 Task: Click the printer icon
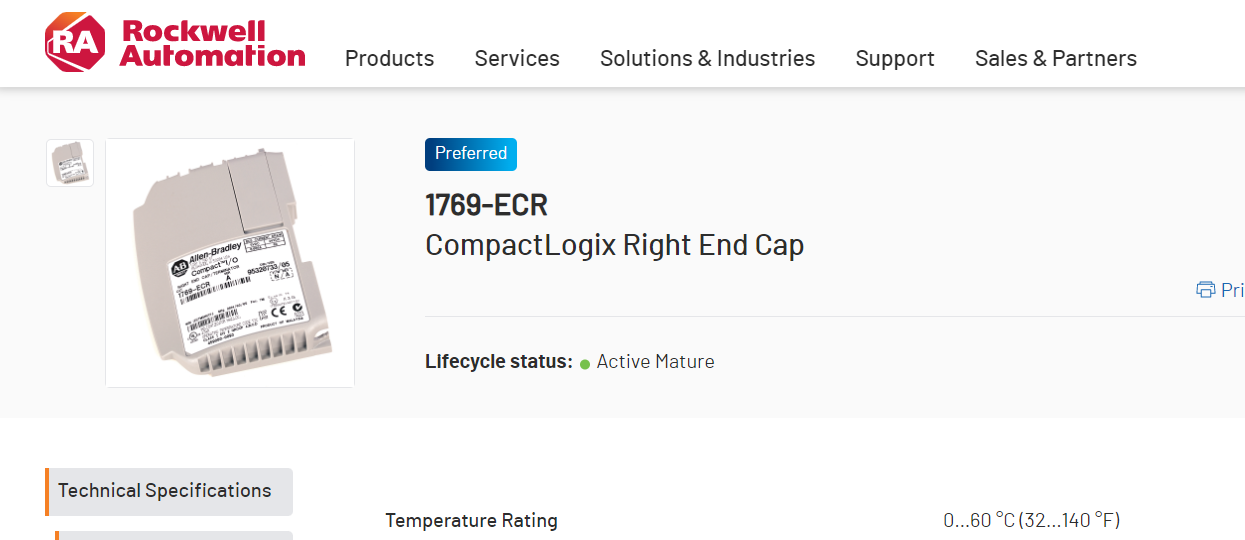[x=1206, y=290]
